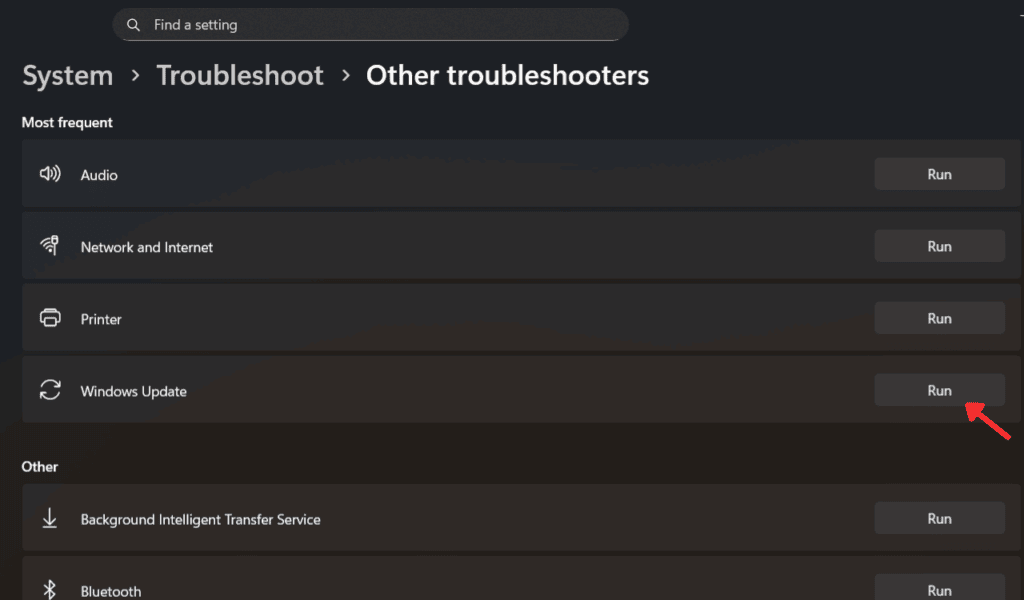Click the Network and Internet Wi-Fi icon
The width and height of the screenshot is (1024, 600).
[x=49, y=246]
